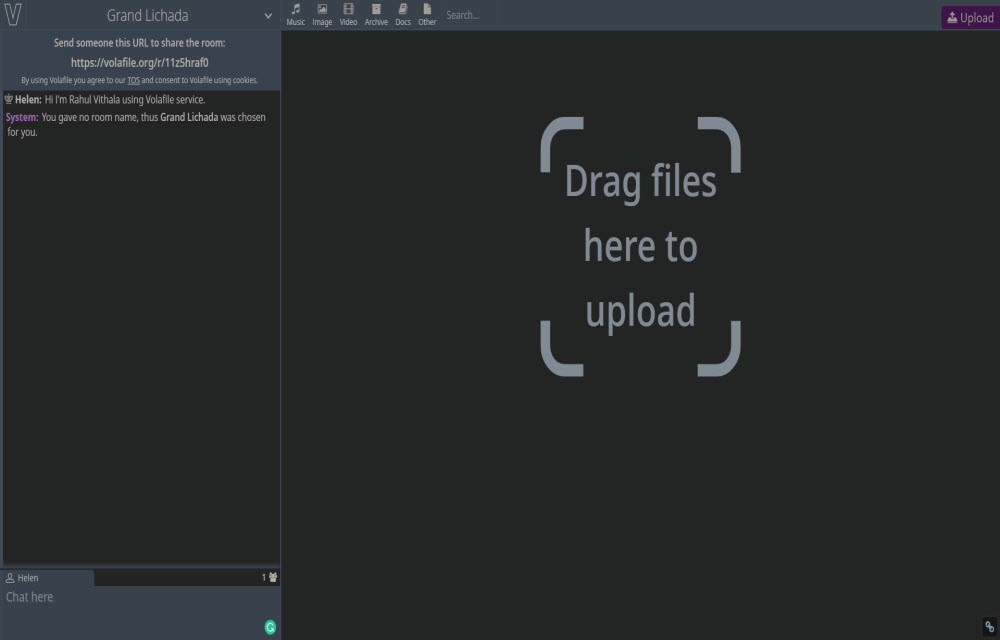Filter files by Music
The width and height of the screenshot is (1000, 640).
(x=295, y=15)
